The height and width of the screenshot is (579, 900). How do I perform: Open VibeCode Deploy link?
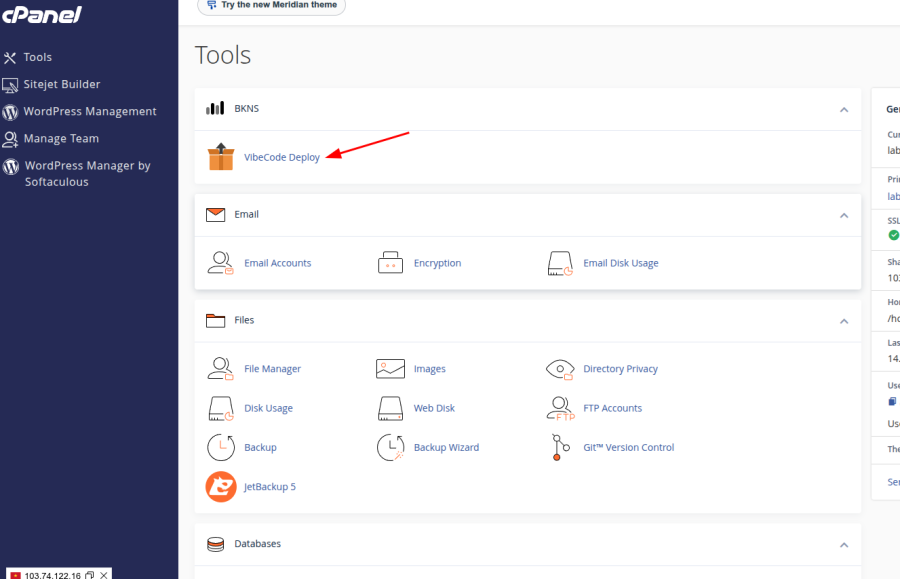[x=282, y=157]
